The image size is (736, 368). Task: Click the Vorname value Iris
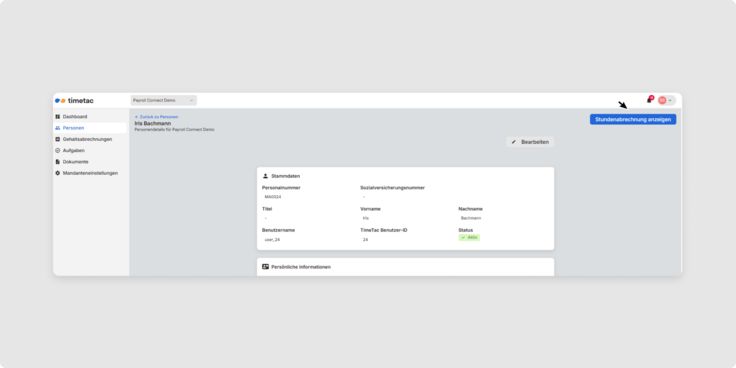[366, 218]
